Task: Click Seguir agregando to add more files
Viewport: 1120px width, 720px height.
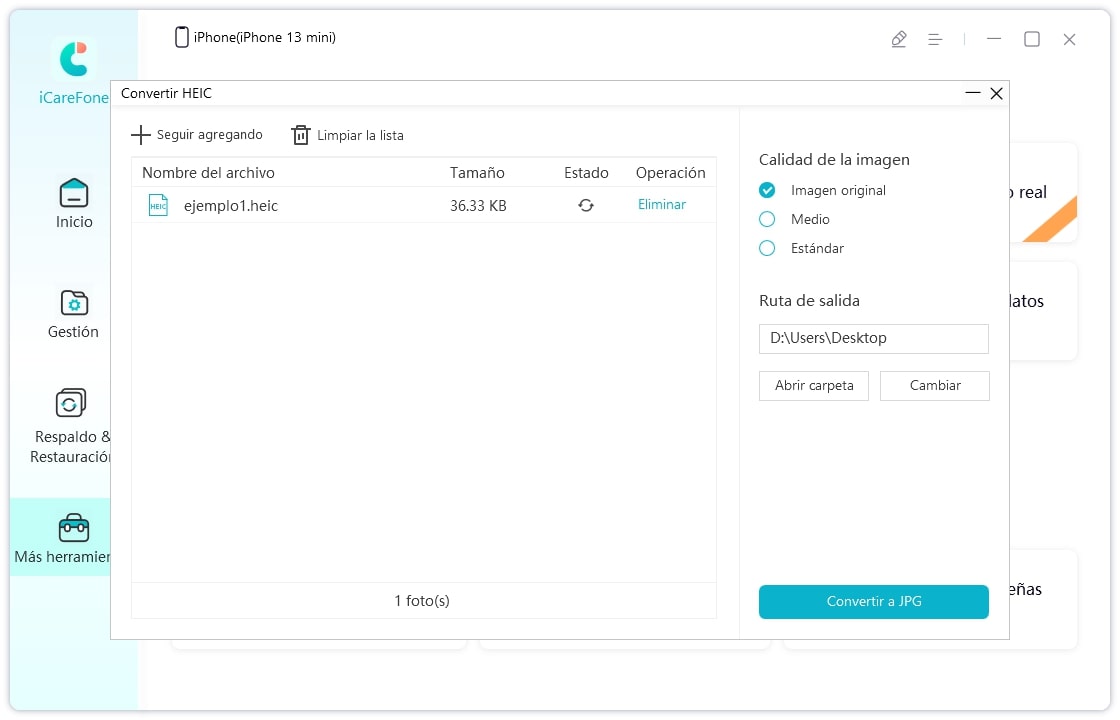Action: click(x=197, y=135)
